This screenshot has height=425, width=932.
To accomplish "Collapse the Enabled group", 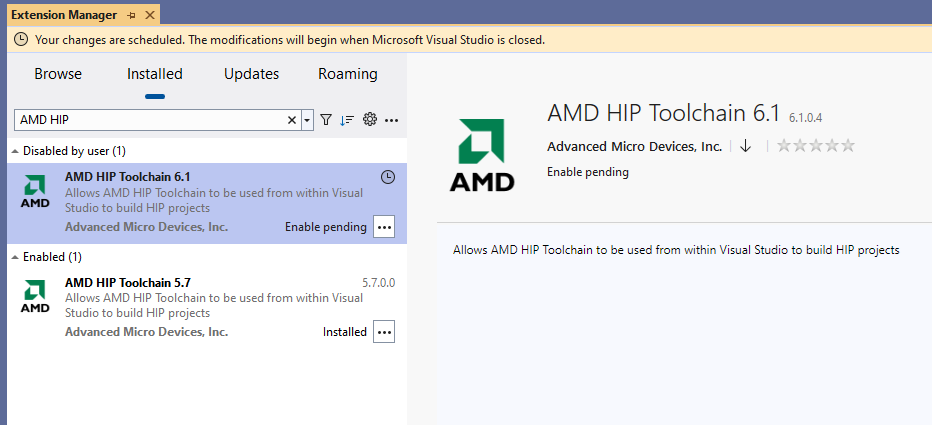I will coord(15,257).
